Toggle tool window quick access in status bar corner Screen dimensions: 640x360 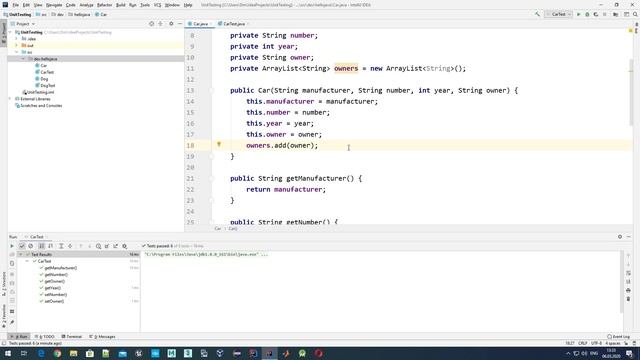pyautogui.click(x=4, y=343)
